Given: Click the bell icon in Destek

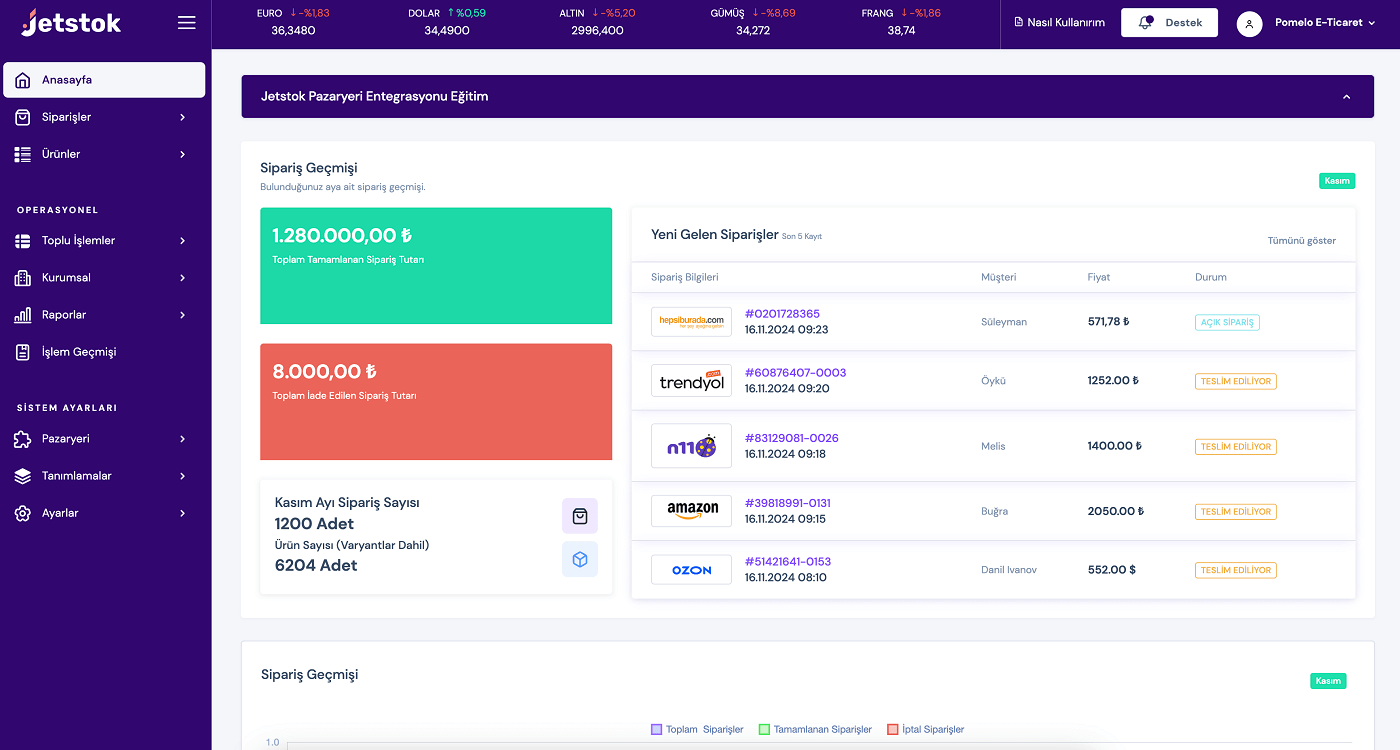Looking at the screenshot, I should coord(1146,22).
